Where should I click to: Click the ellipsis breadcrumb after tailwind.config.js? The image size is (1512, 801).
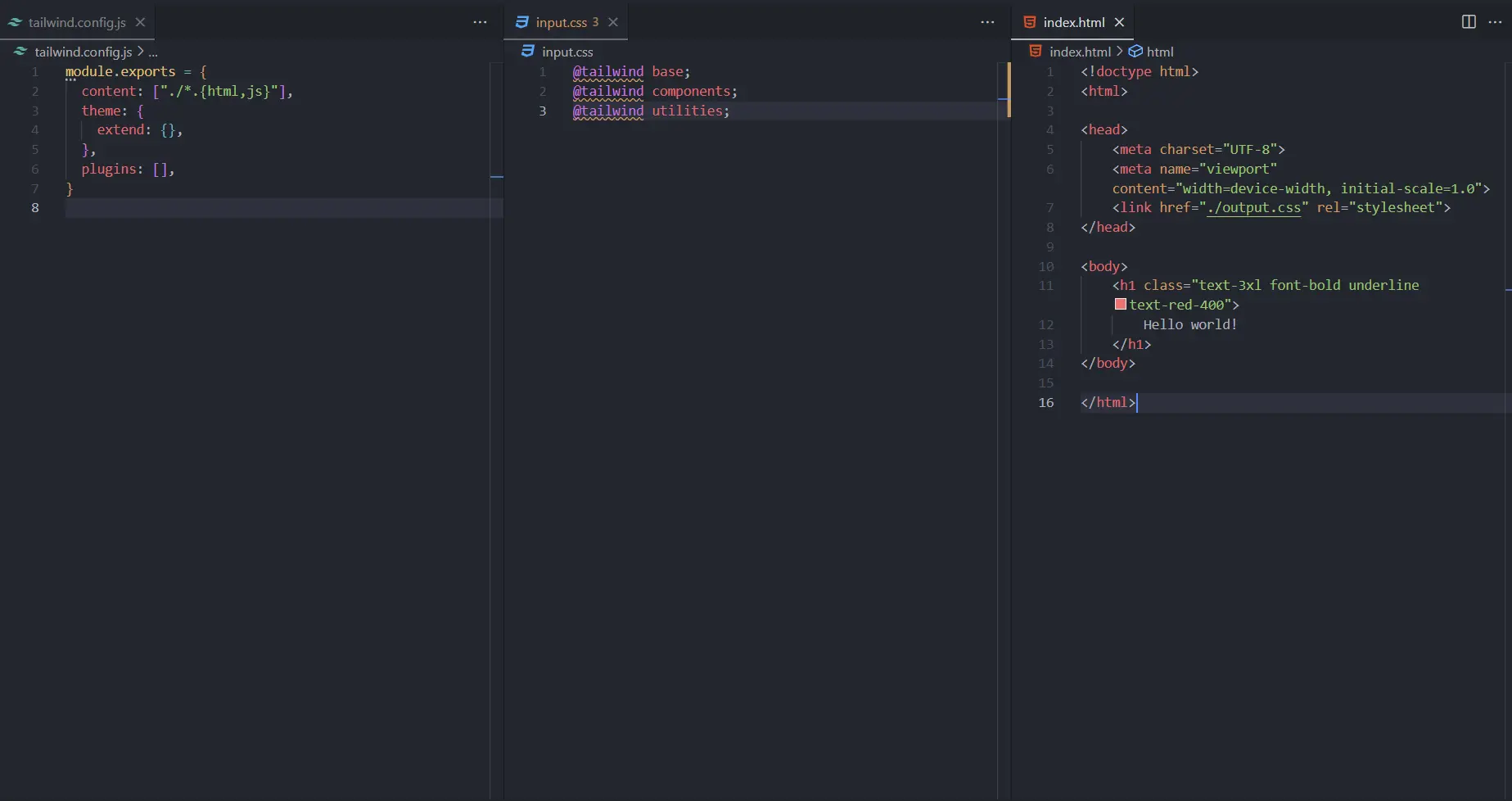click(153, 52)
